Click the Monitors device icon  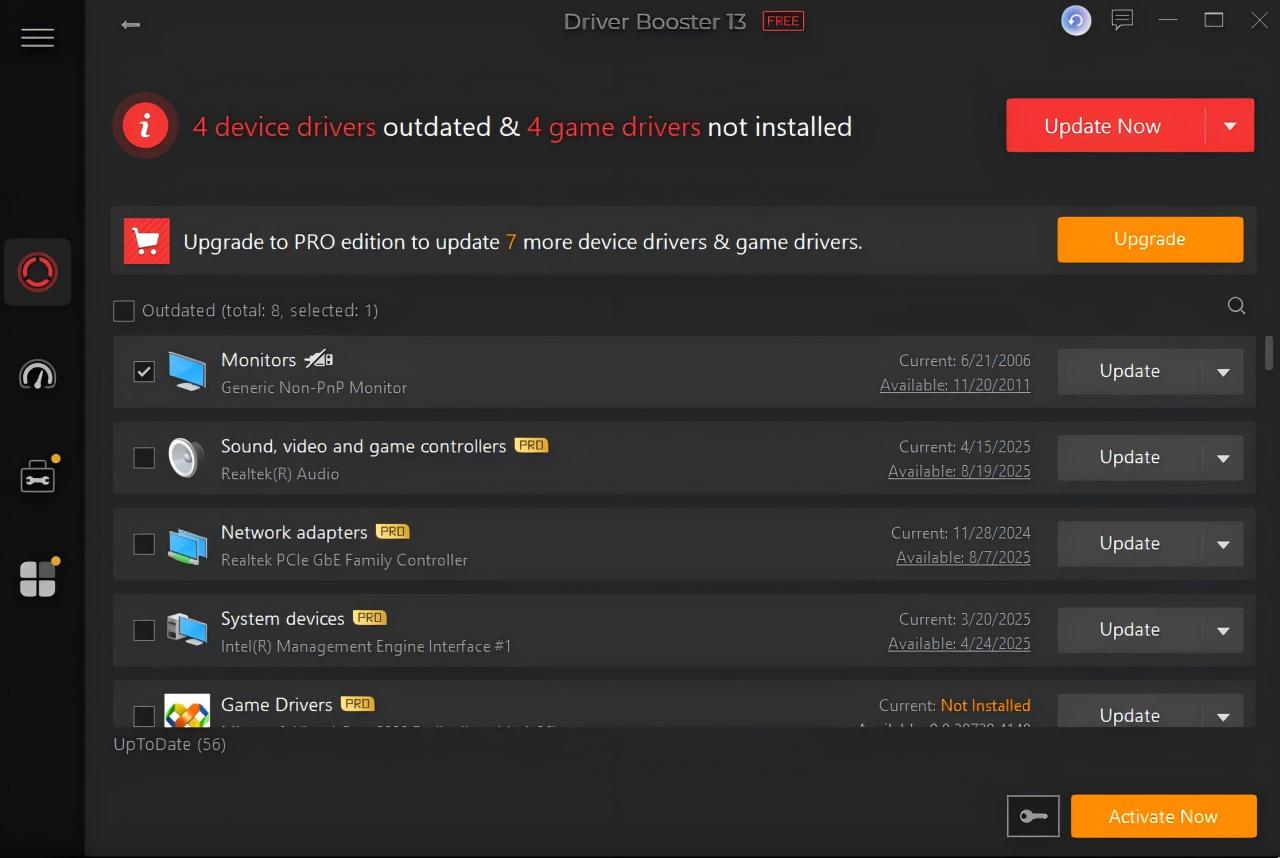(x=187, y=371)
